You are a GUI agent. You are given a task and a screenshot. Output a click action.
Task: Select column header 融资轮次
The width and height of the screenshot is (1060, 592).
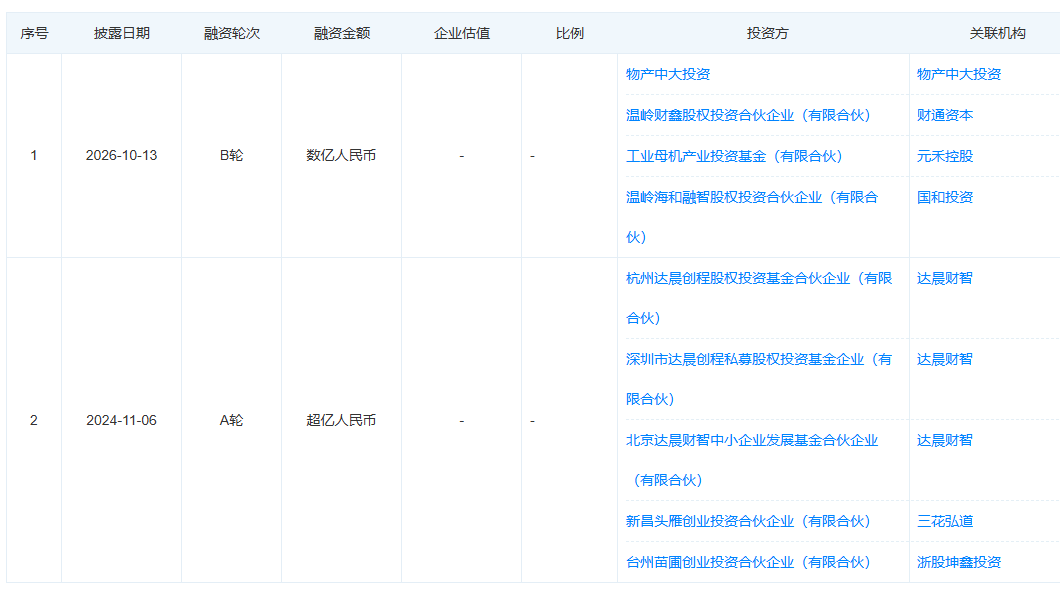232,33
